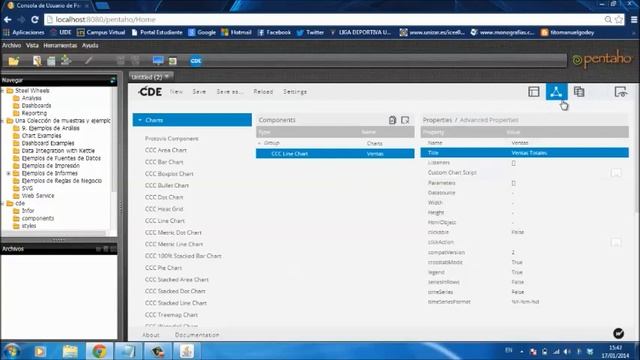Viewport: 640px width, 360px height.
Task: Select the Datasource property row
Action: pos(524,193)
